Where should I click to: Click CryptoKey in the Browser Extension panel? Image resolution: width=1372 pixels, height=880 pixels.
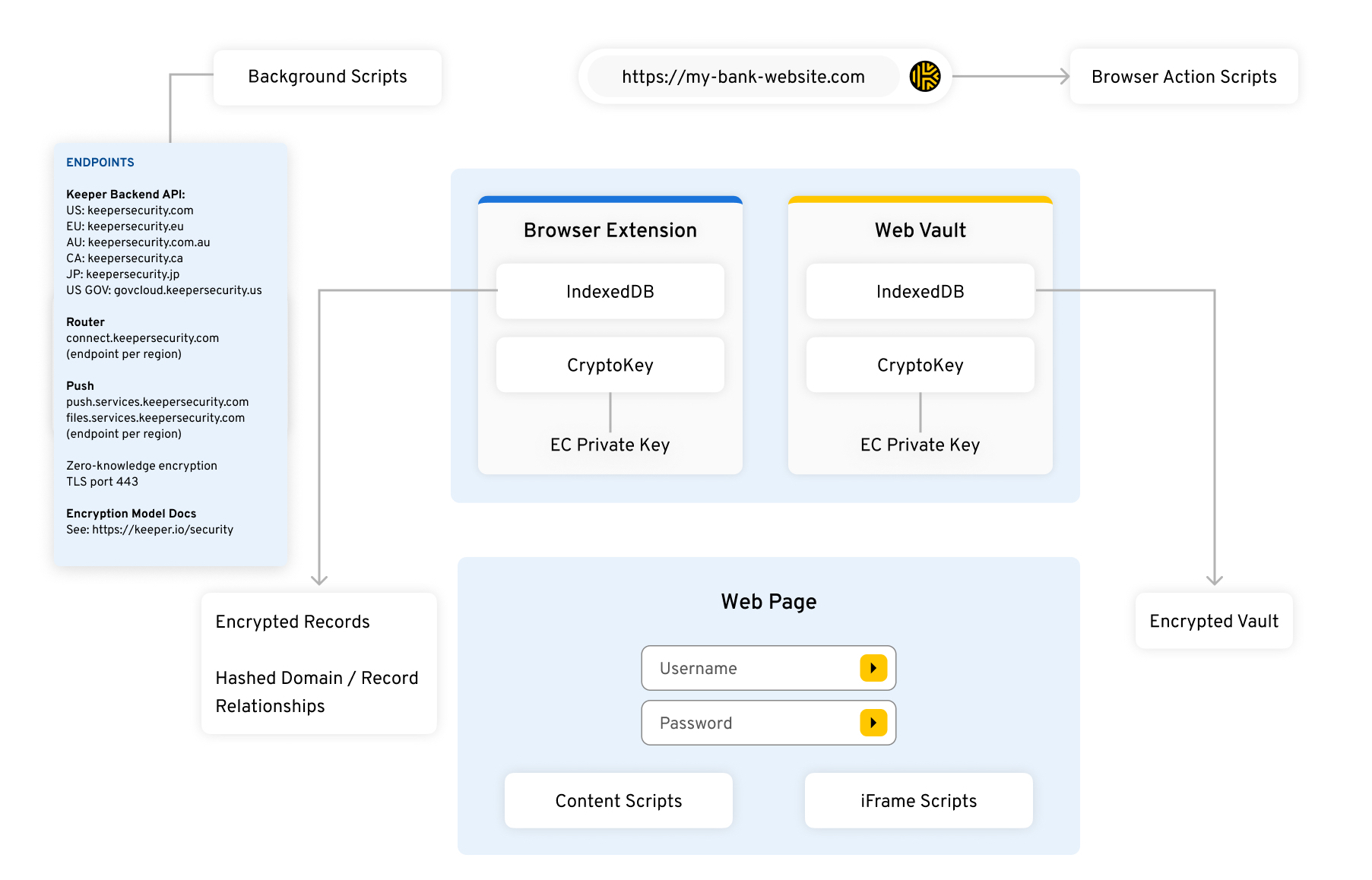pyautogui.click(x=610, y=366)
